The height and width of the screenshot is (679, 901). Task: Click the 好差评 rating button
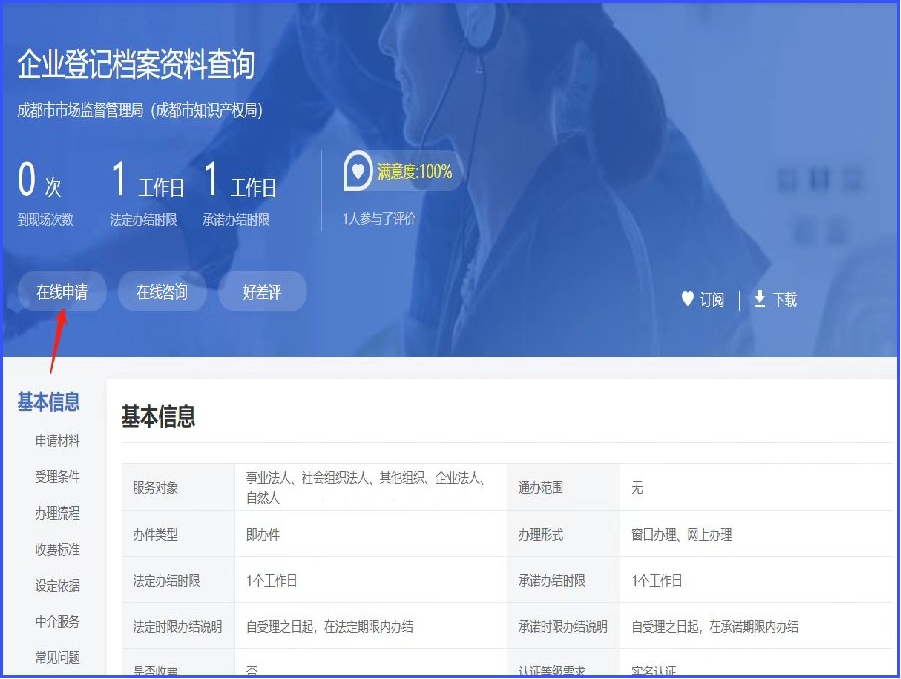point(262,292)
